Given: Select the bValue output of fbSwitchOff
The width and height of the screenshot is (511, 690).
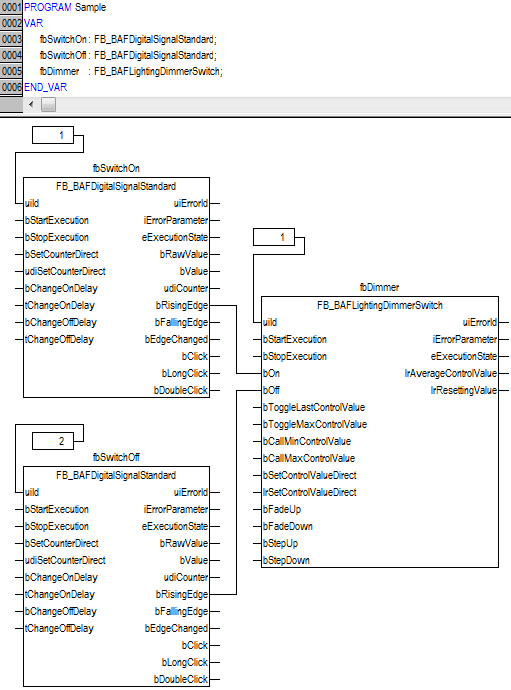Looking at the screenshot, I should pos(194,561).
